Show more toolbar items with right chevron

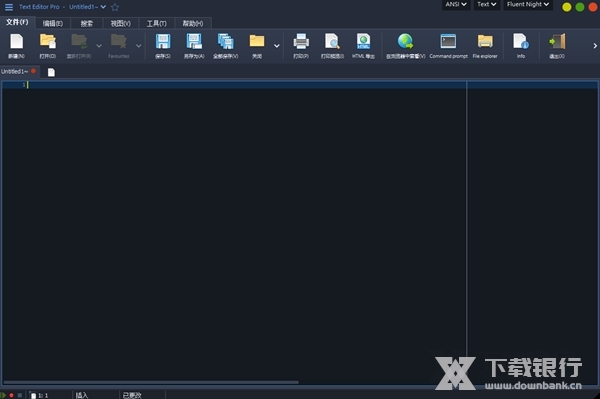(595, 46)
